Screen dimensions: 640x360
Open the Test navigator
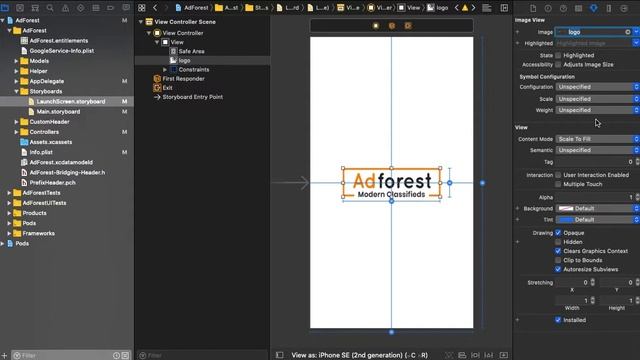pyautogui.click(x=80, y=8)
